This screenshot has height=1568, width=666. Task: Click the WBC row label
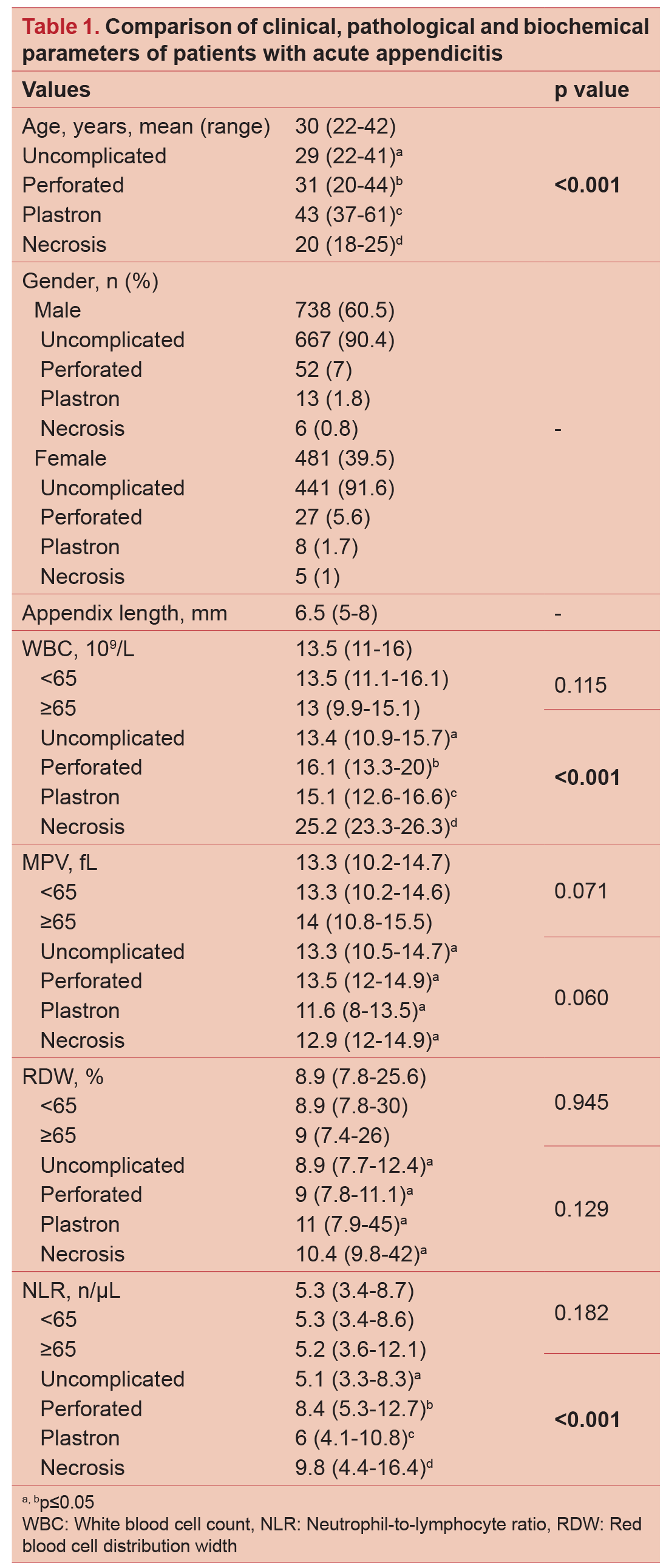click(x=78, y=649)
